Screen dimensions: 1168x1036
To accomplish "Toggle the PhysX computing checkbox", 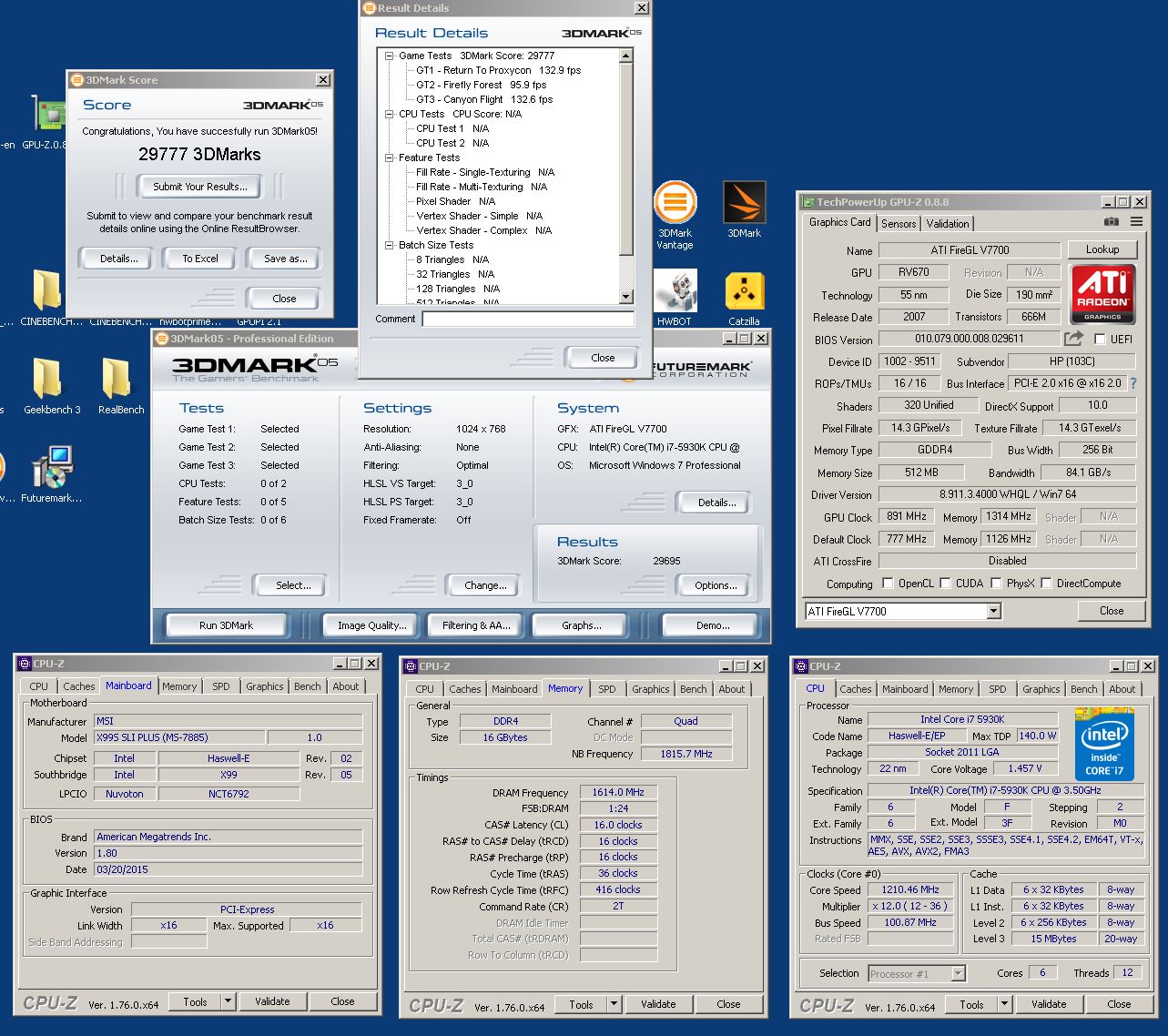I will [x=997, y=584].
